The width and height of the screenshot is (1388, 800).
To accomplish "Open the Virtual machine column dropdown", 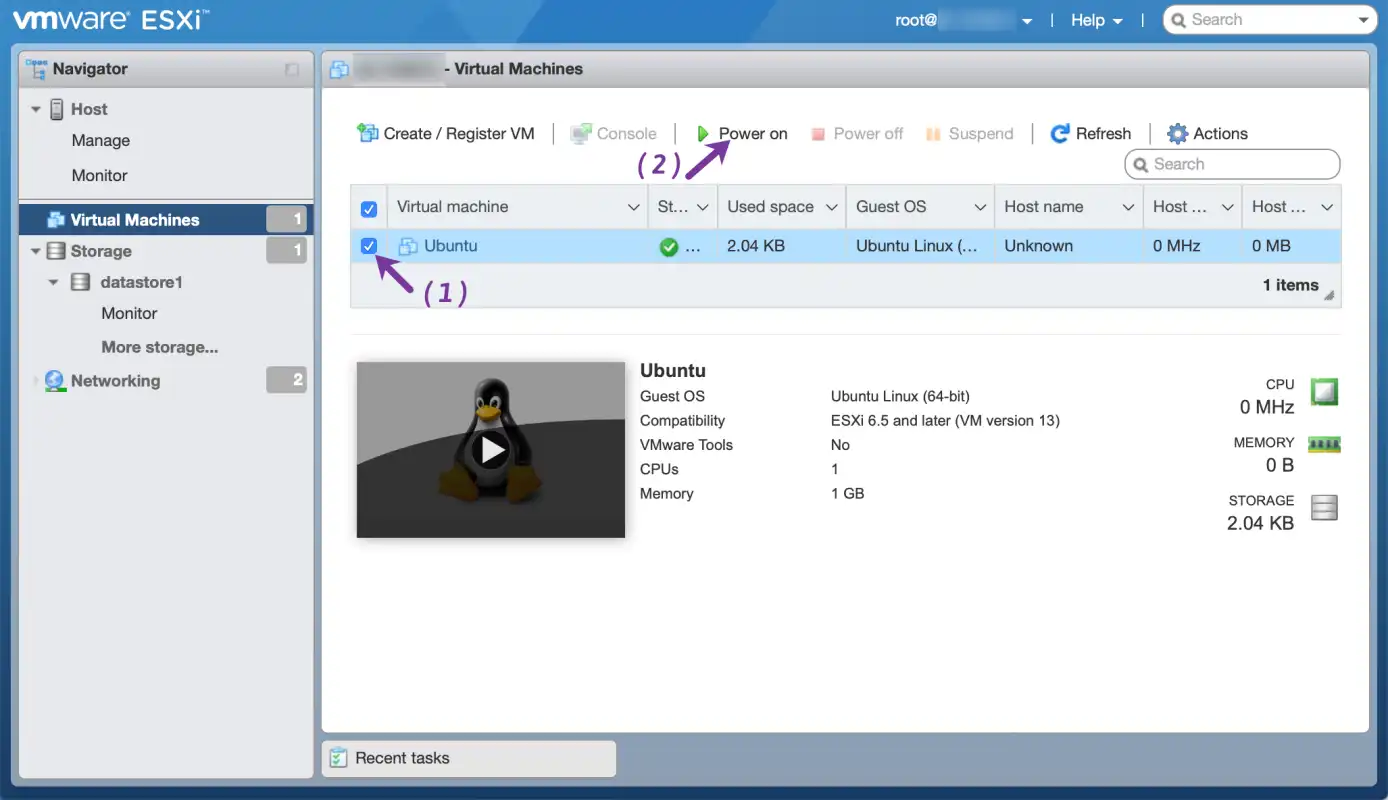I will click(633, 207).
